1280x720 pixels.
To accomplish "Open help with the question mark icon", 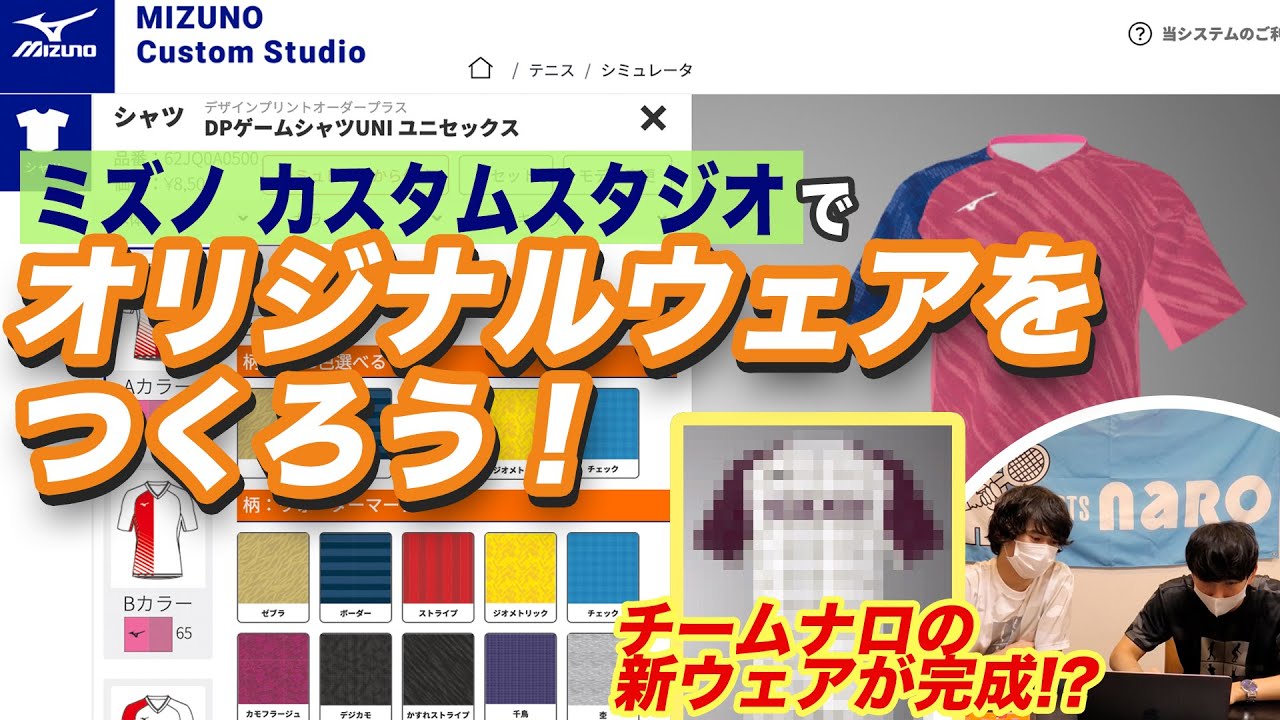I will (1139, 35).
